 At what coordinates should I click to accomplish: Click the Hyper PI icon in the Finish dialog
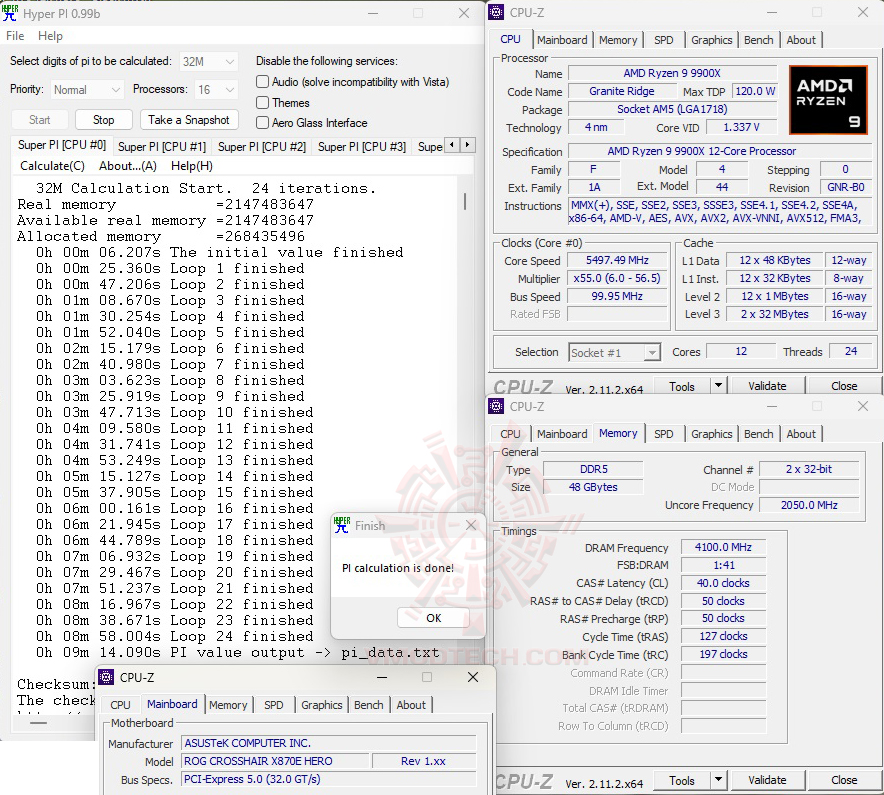click(342, 525)
